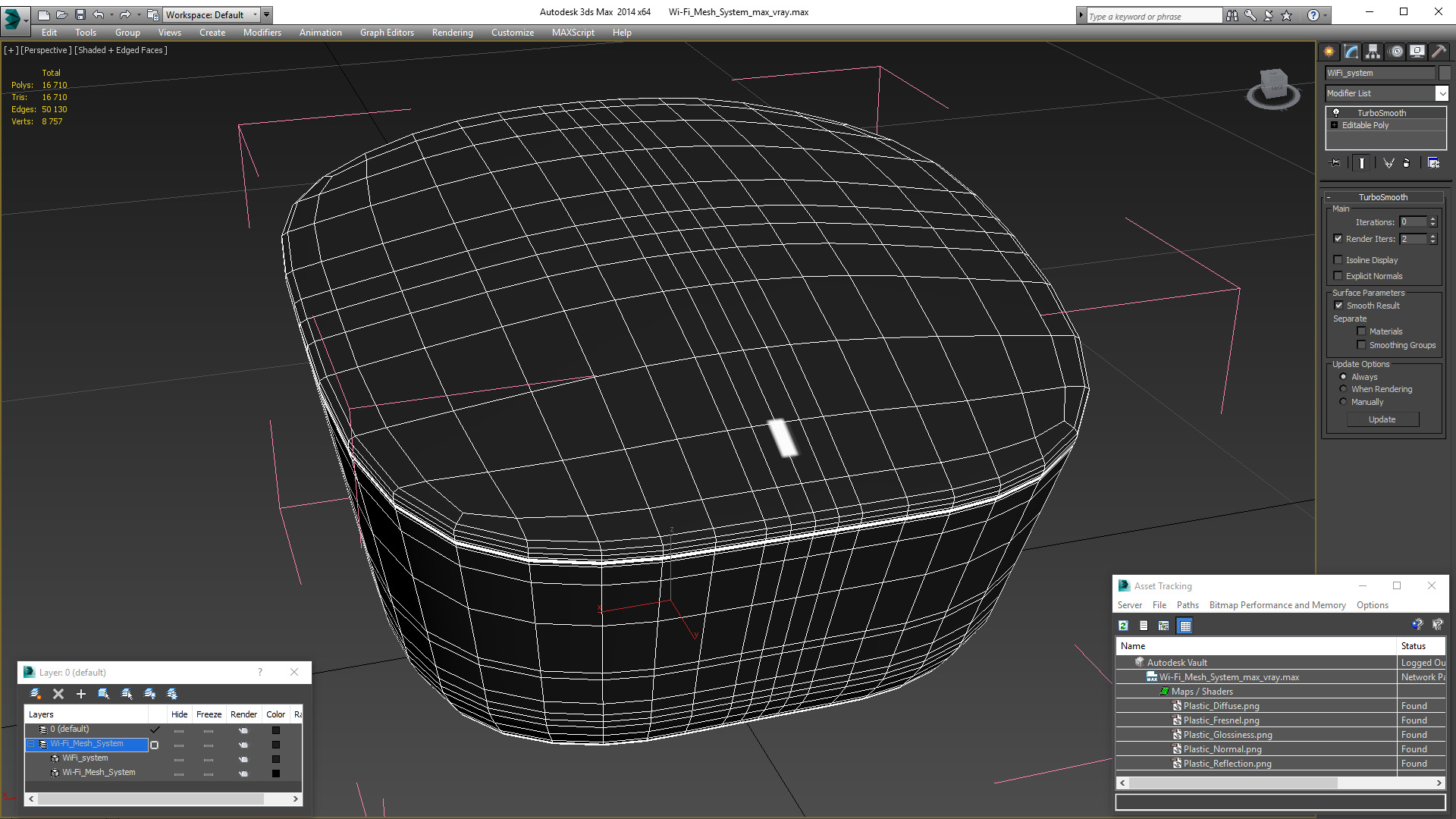Uncheck the Smooth Result checkbox
Image resolution: width=1456 pixels, height=819 pixels.
[1338, 306]
